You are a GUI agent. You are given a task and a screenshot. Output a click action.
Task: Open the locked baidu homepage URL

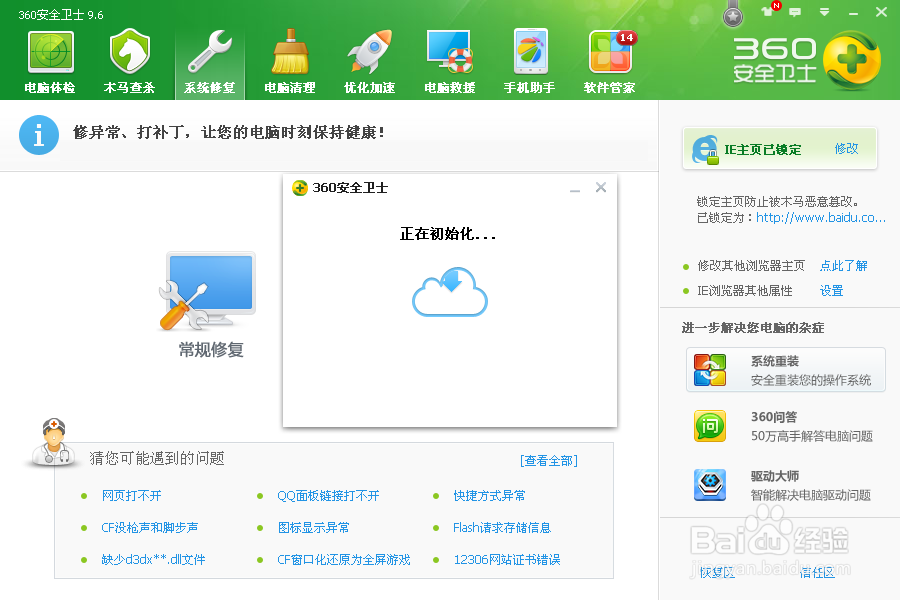[x=821, y=218]
